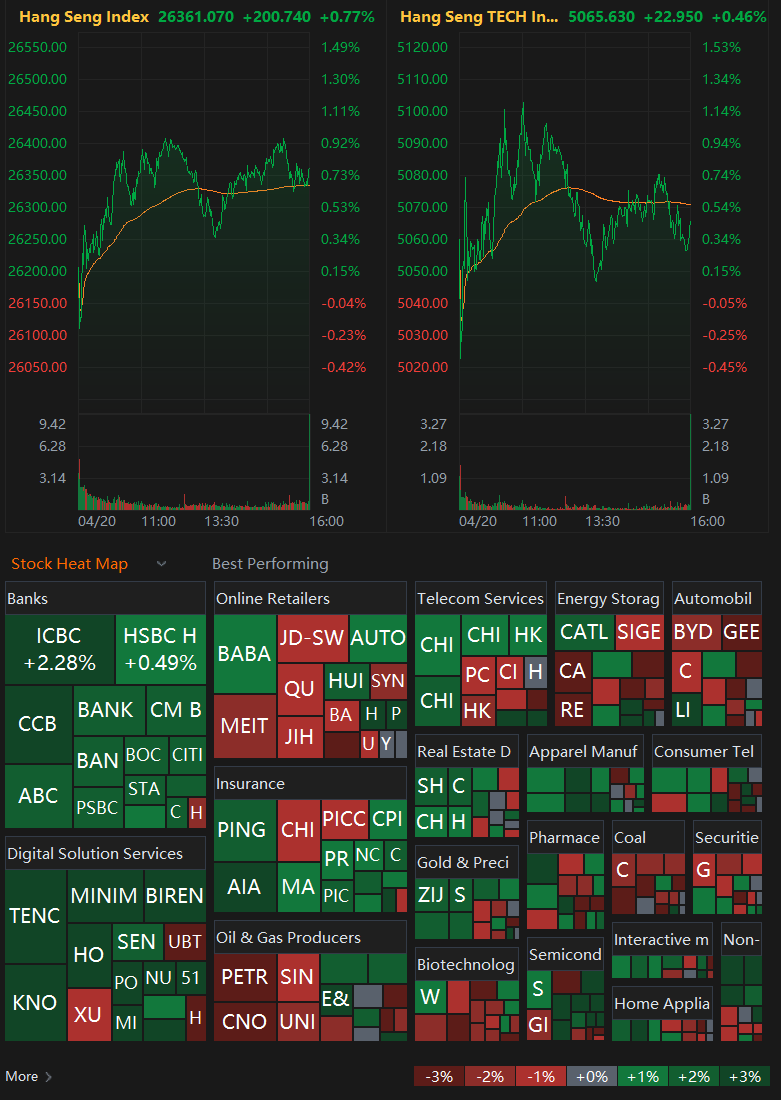Open the QU tile in Online Retailers
Image resolution: width=781 pixels, height=1100 pixels.
tap(300, 689)
